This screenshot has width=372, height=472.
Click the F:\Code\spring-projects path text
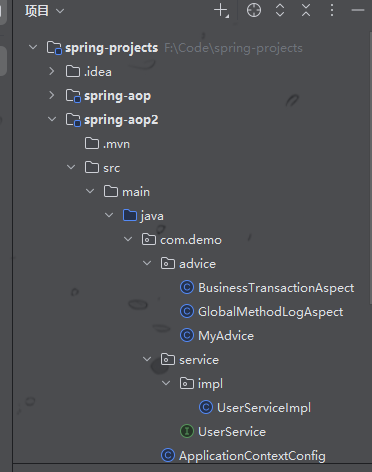pyautogui.click(x=233, y=48)
